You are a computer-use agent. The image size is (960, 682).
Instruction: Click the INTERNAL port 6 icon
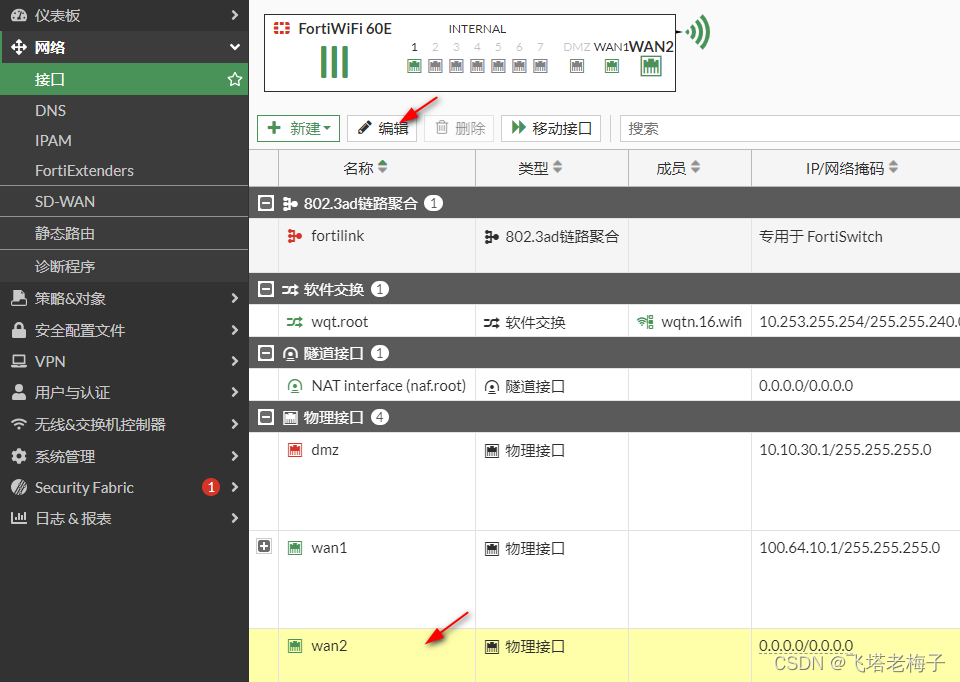(x=519, y=66)
